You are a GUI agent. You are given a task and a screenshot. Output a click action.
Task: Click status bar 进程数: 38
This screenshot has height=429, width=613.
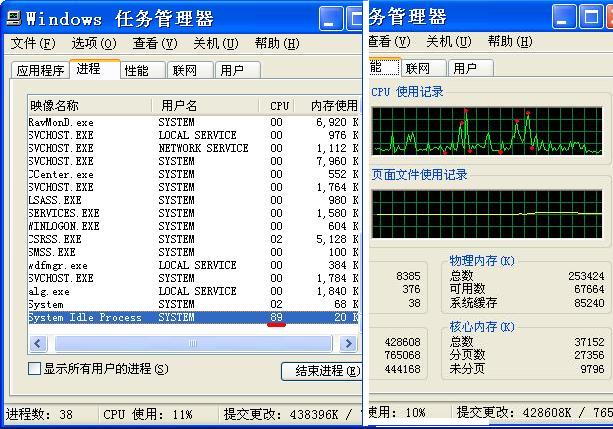(39, 415)
